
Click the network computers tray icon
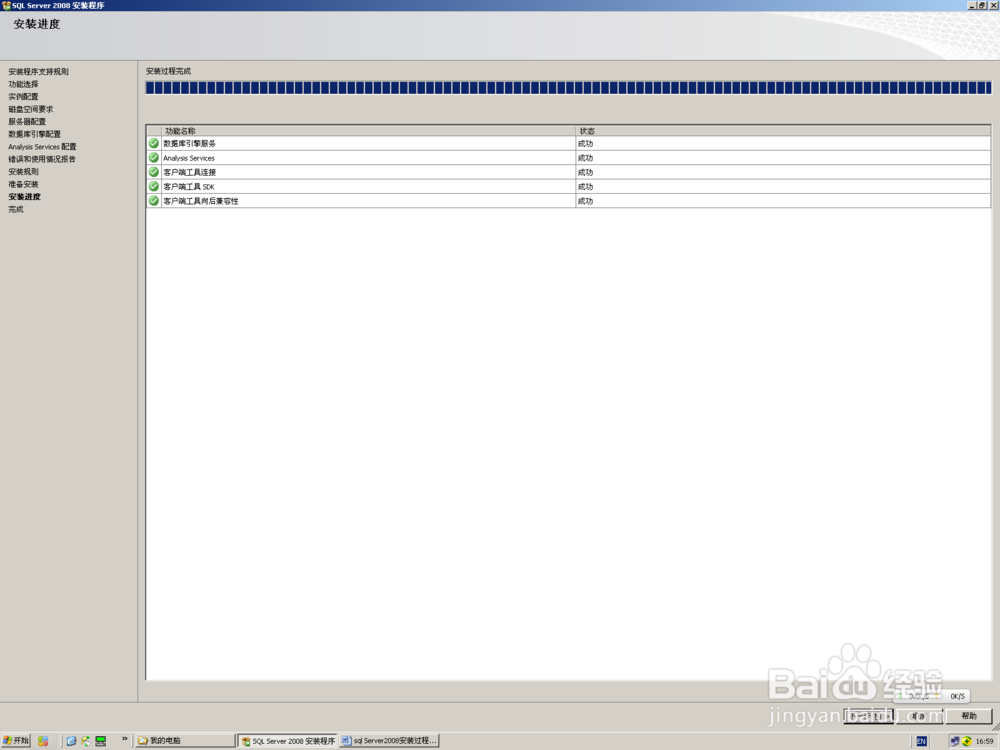coord(955,741)
